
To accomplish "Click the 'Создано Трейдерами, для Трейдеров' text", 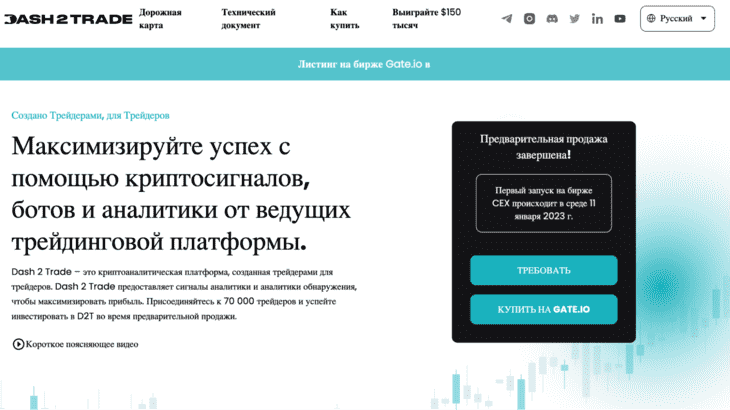I will (x=90, y=115).
